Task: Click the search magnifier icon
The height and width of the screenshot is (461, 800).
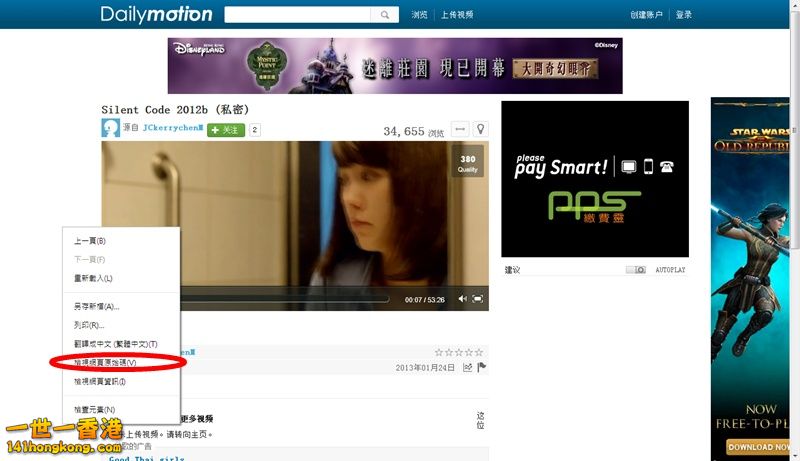Action: tap(385, 15)
